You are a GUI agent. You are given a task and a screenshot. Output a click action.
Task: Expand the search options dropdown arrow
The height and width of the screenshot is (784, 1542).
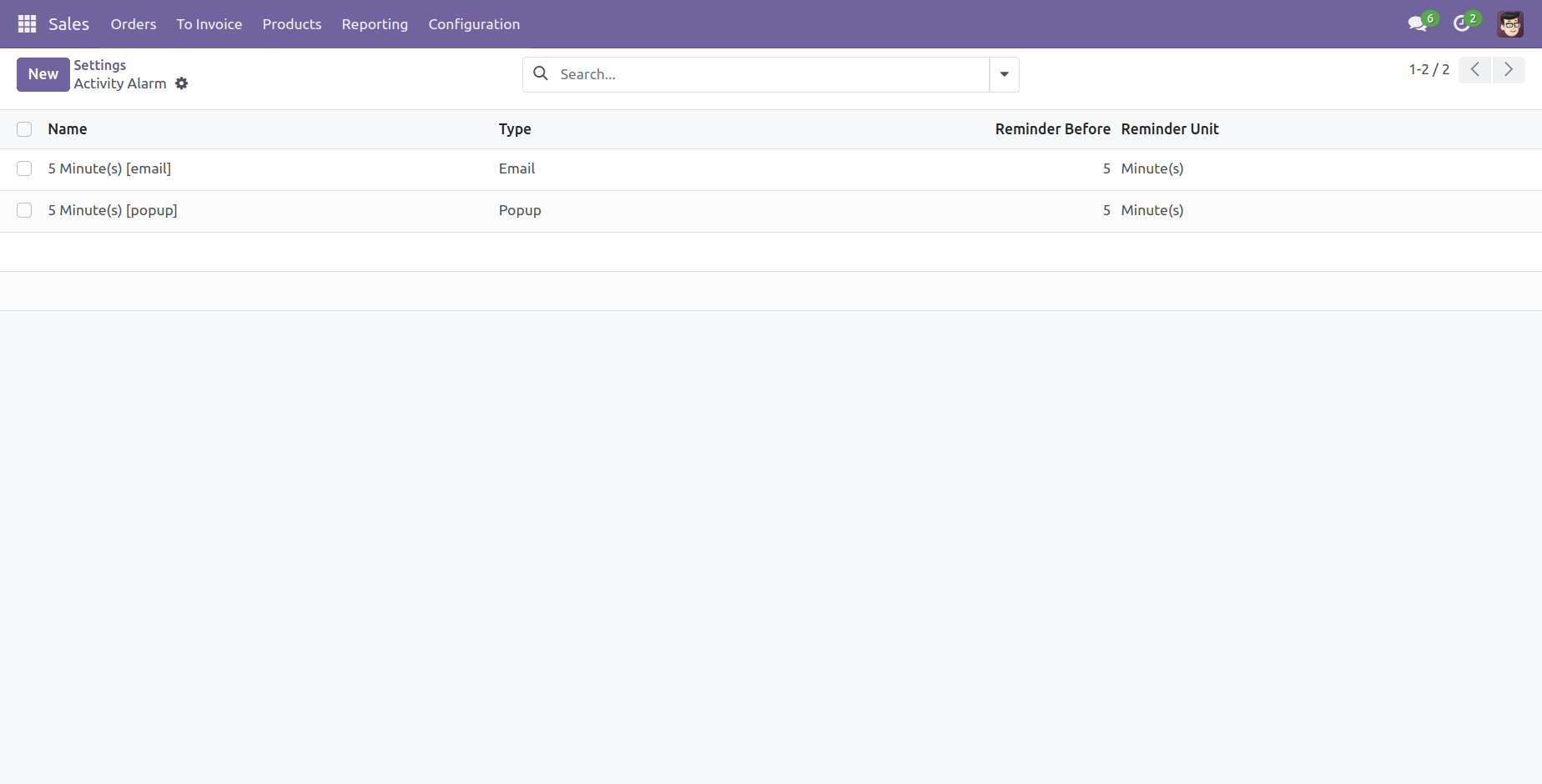1005,74
